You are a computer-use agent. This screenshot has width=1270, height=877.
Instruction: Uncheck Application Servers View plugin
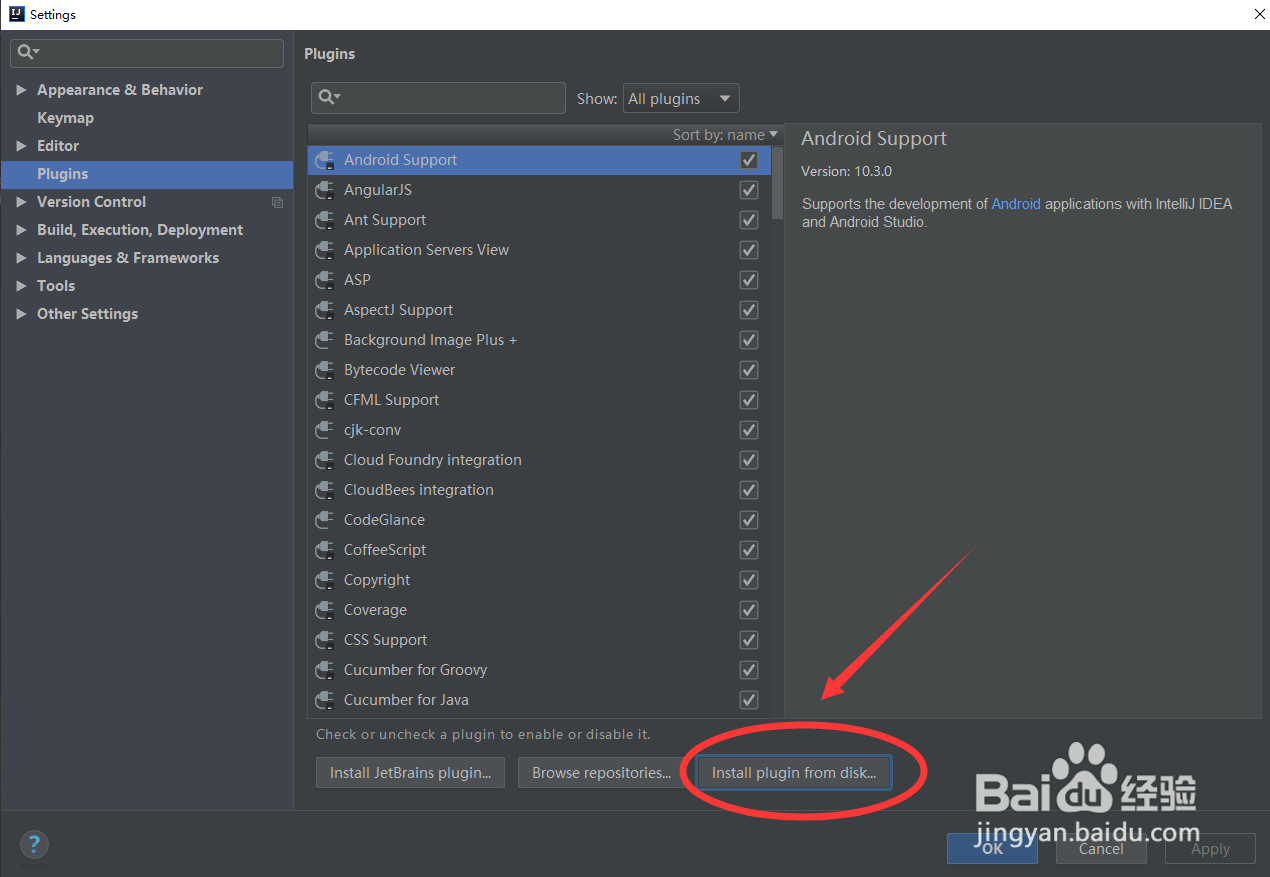[x=748, y=250]
